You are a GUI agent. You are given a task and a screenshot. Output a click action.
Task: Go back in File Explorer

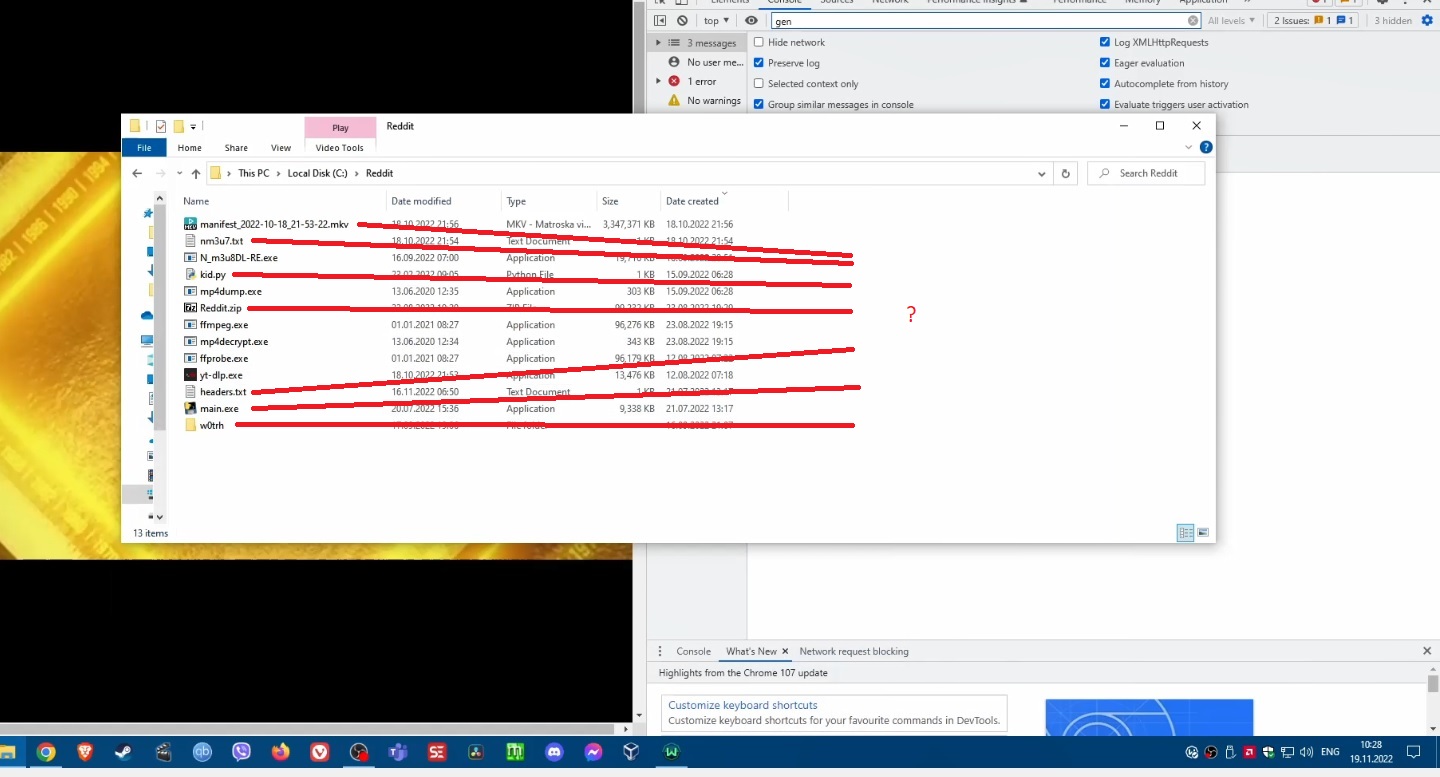pos(138,173)
